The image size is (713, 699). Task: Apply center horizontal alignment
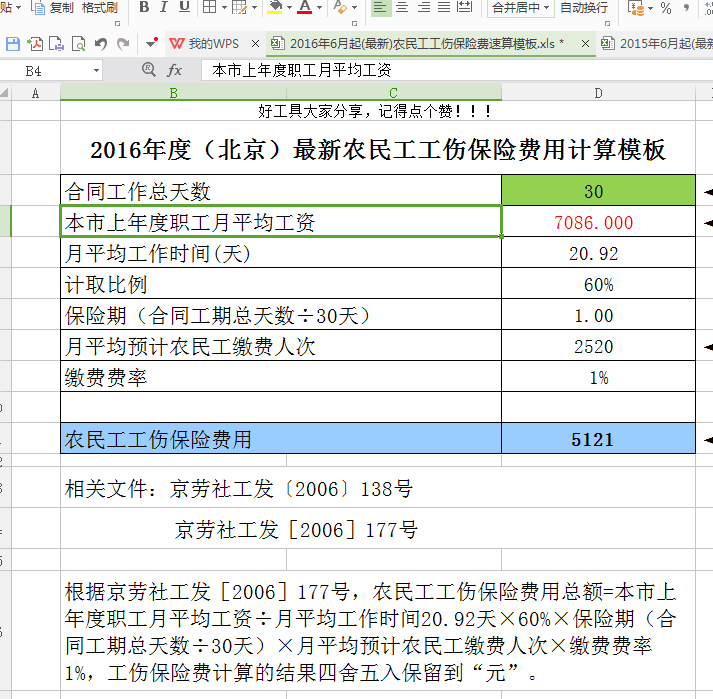tap(402, 7)
